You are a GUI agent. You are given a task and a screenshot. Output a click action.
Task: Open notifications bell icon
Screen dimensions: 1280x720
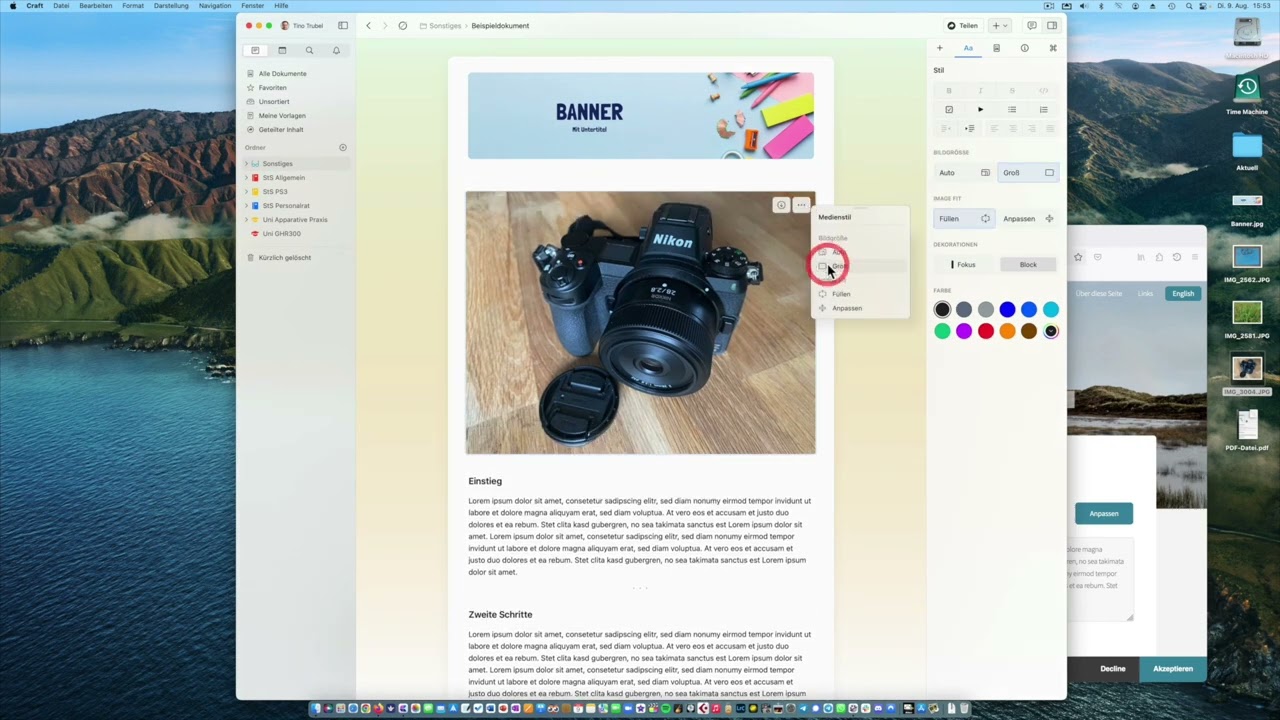pyautogui.click(x=336, y=50)
